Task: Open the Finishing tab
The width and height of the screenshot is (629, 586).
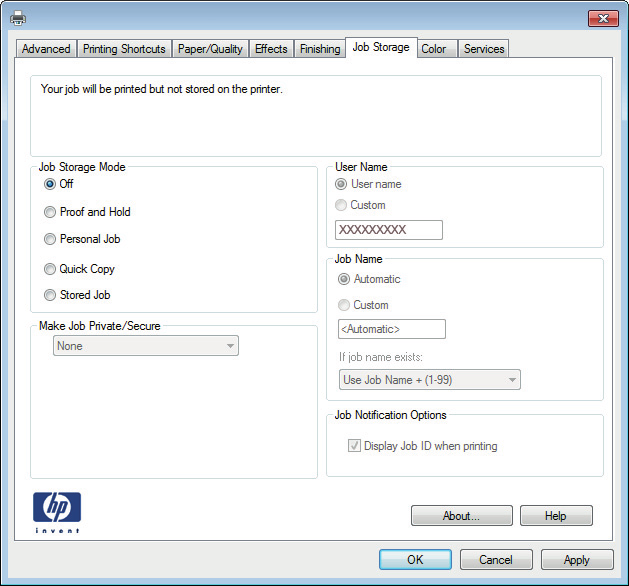Action: click(320, 49)
